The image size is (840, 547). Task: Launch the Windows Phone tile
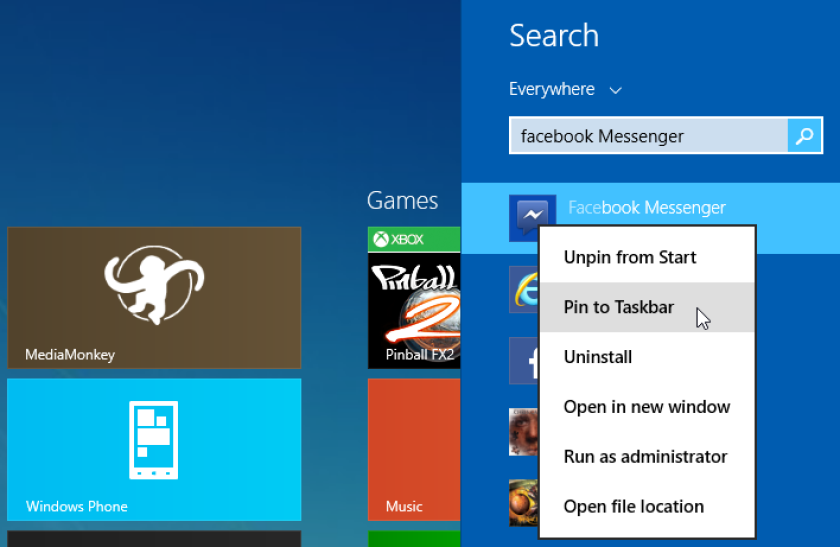154,449
